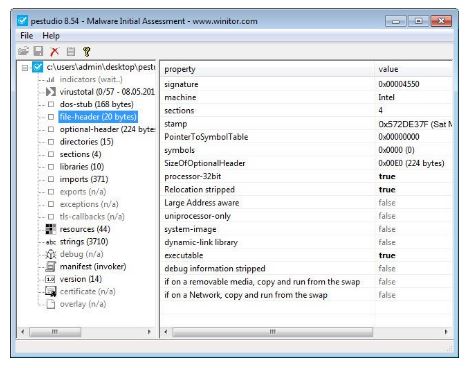The width and height of the screenshot is (470, 368).
Task: Click the left arrow of tree scrollbar
Action: point(23,332)
